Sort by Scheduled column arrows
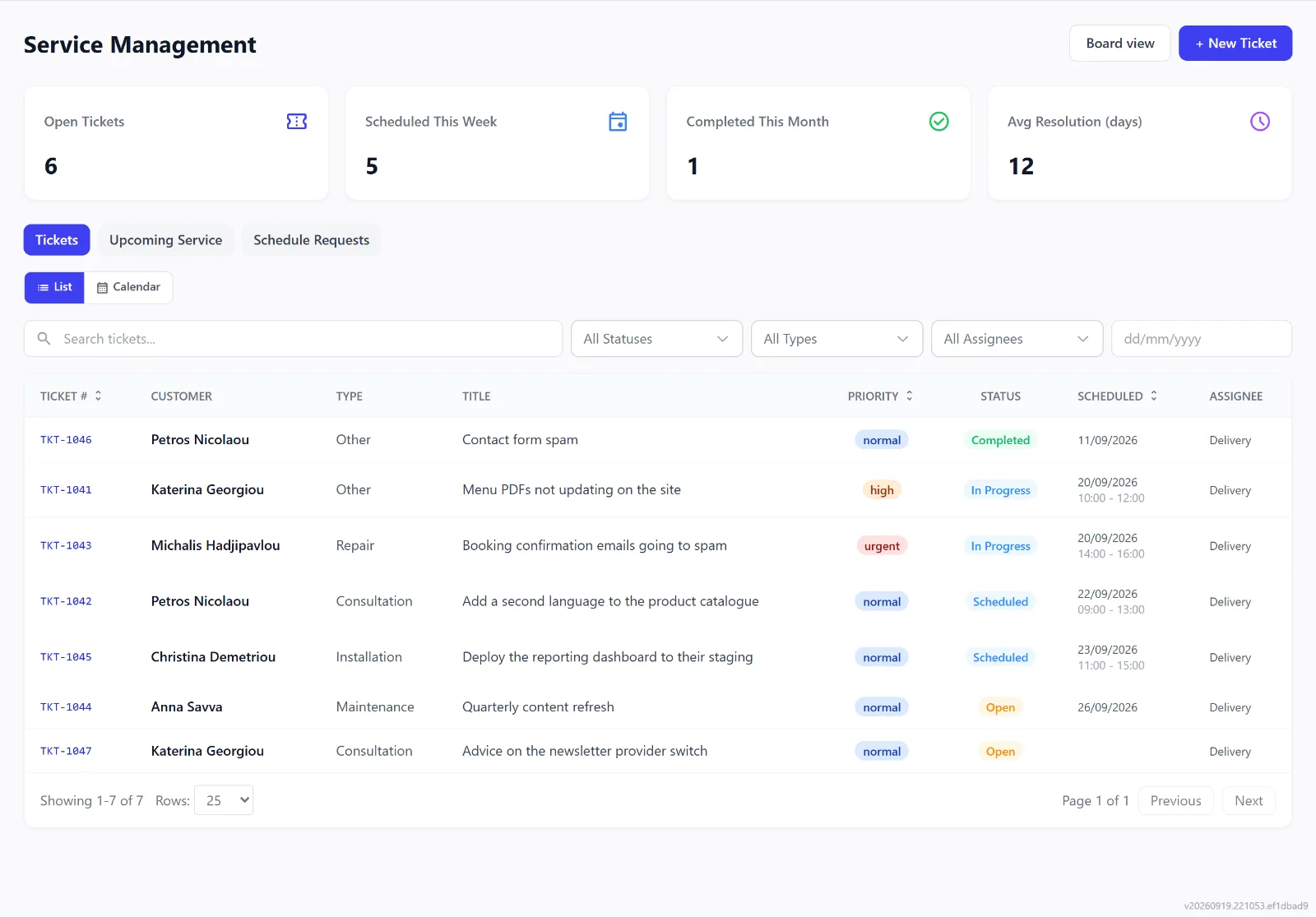Screen dimensions: 1316x917 click(x=1153, y=396)
